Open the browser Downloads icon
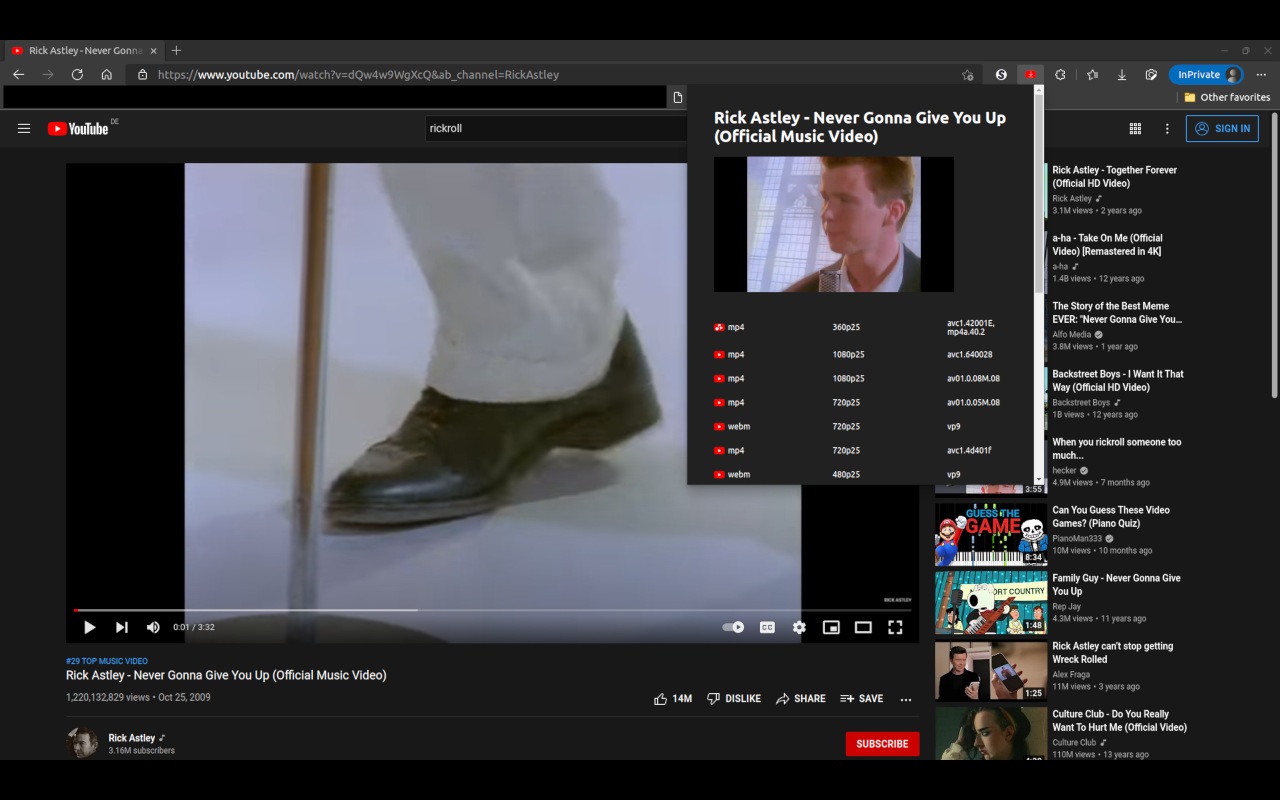 point(1122,74)
